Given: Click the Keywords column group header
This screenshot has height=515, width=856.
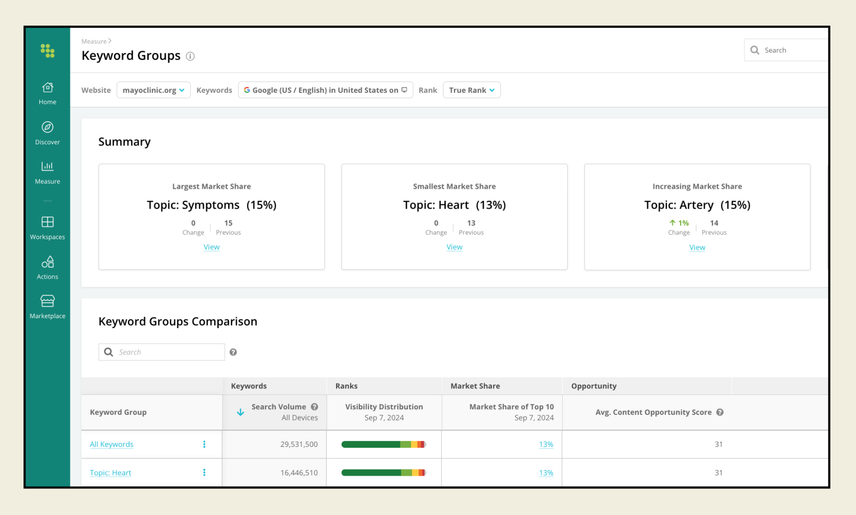Looking at the screenshot, I should click(x=248, y=386).
